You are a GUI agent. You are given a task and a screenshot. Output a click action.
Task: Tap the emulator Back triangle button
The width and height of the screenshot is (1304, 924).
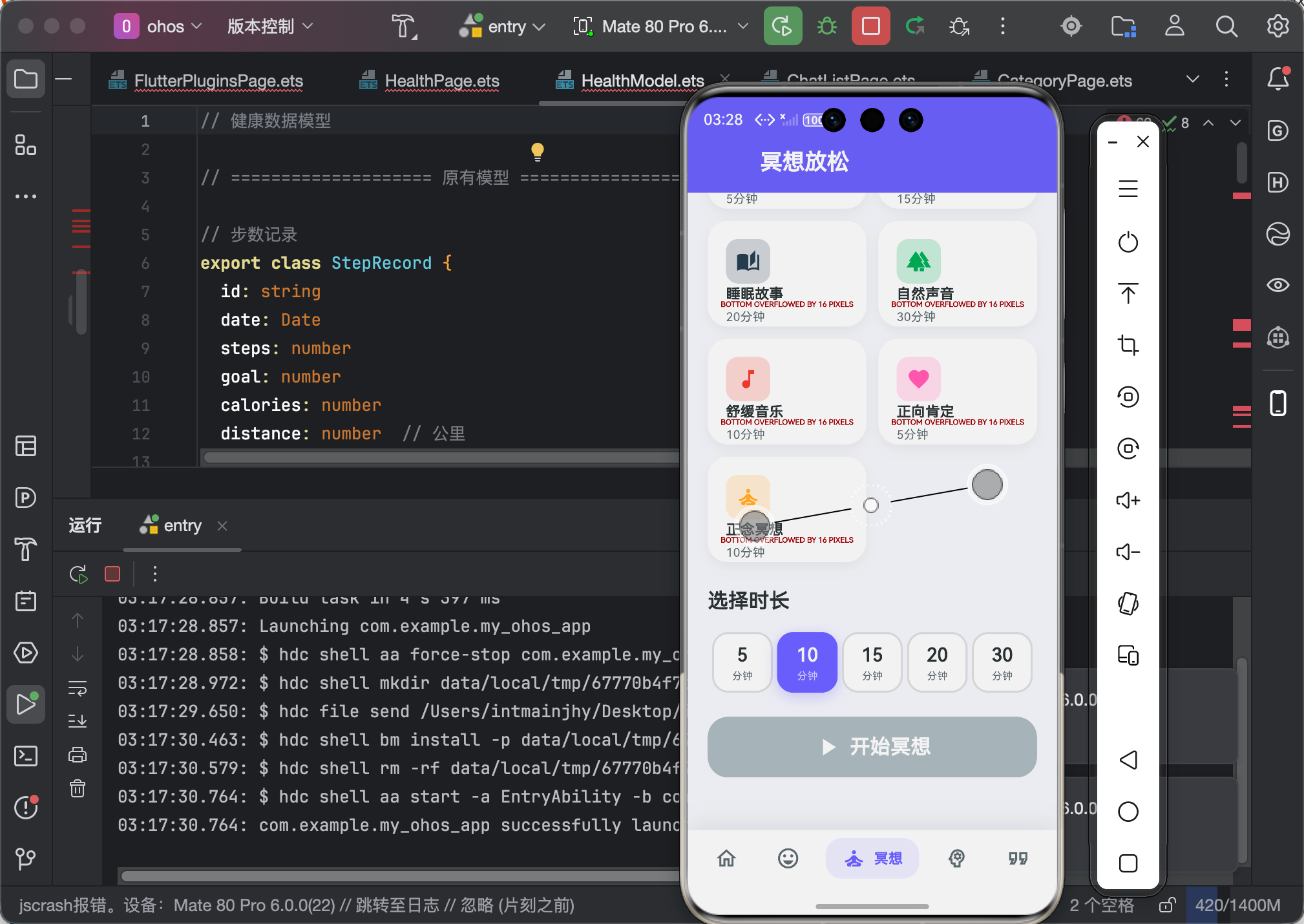tap(1128, 760)
